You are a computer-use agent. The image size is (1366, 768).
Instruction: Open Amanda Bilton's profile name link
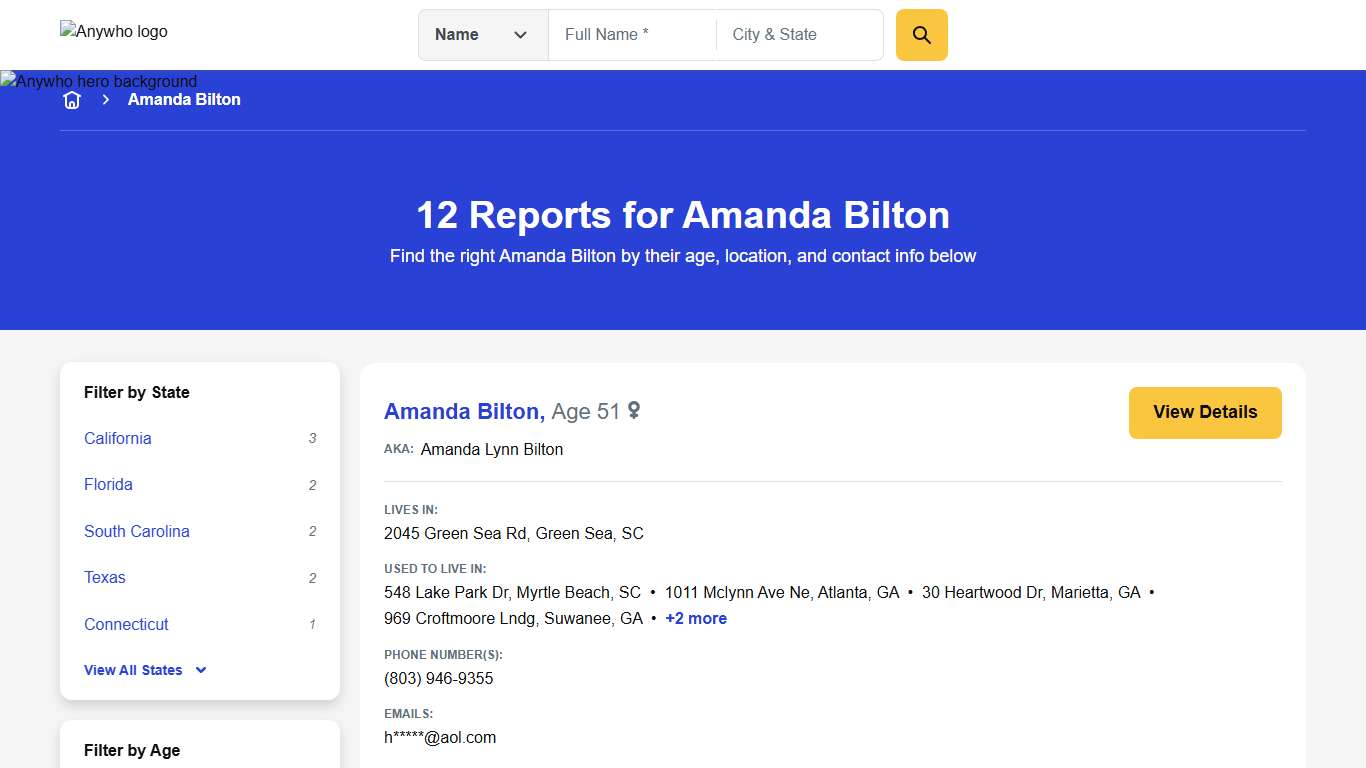tap(463, 411)
